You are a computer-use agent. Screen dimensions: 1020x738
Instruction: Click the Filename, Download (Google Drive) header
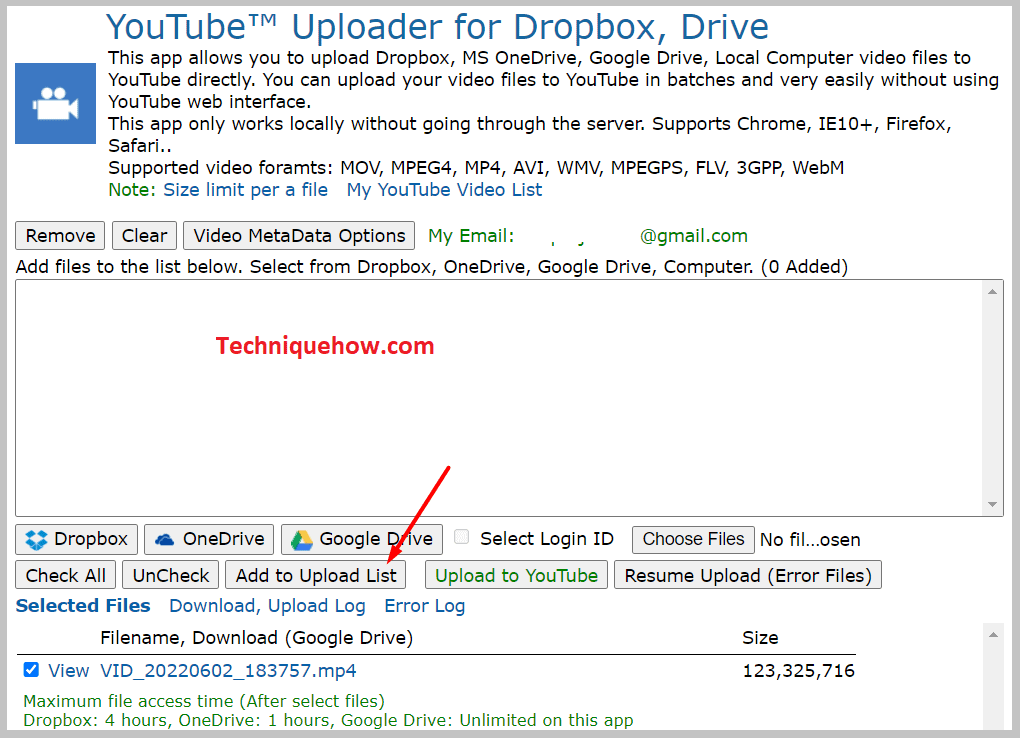257,638
